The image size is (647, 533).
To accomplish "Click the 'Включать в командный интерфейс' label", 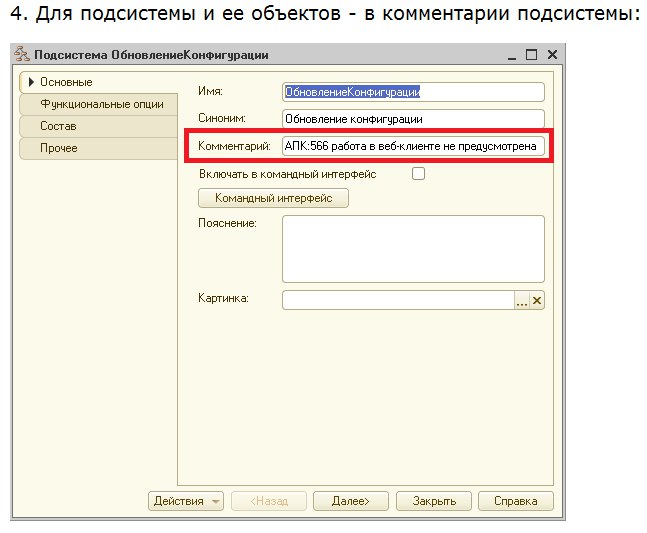I will (288, 174).
